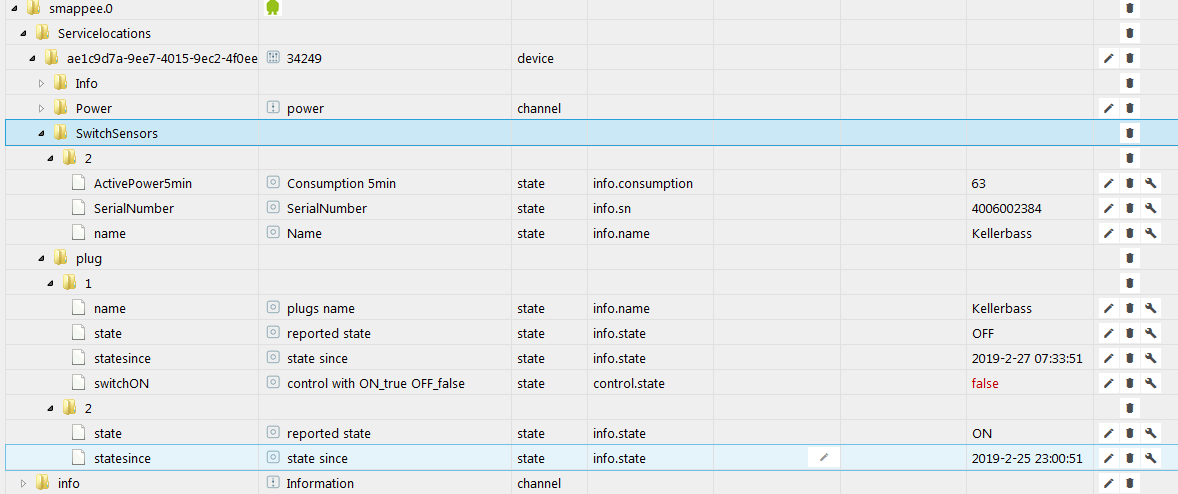Edit the info Information channel with pencil
The image size is (1178, 494).
1108,483
